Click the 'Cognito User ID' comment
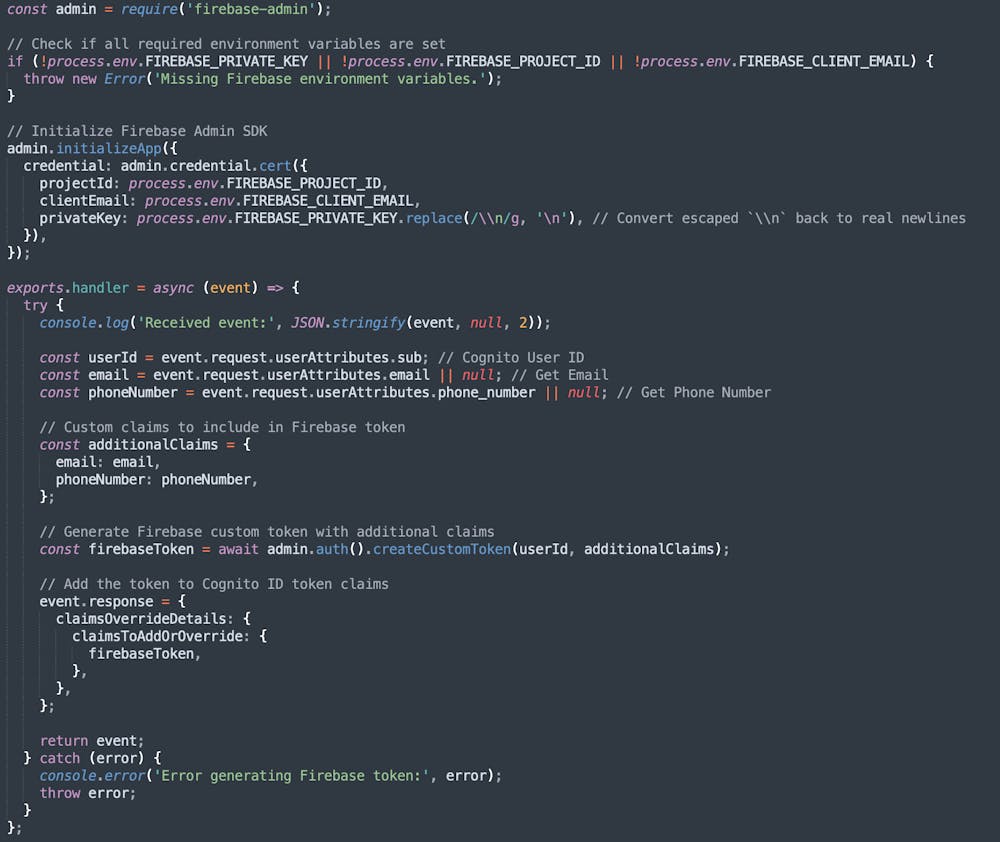 511,357
